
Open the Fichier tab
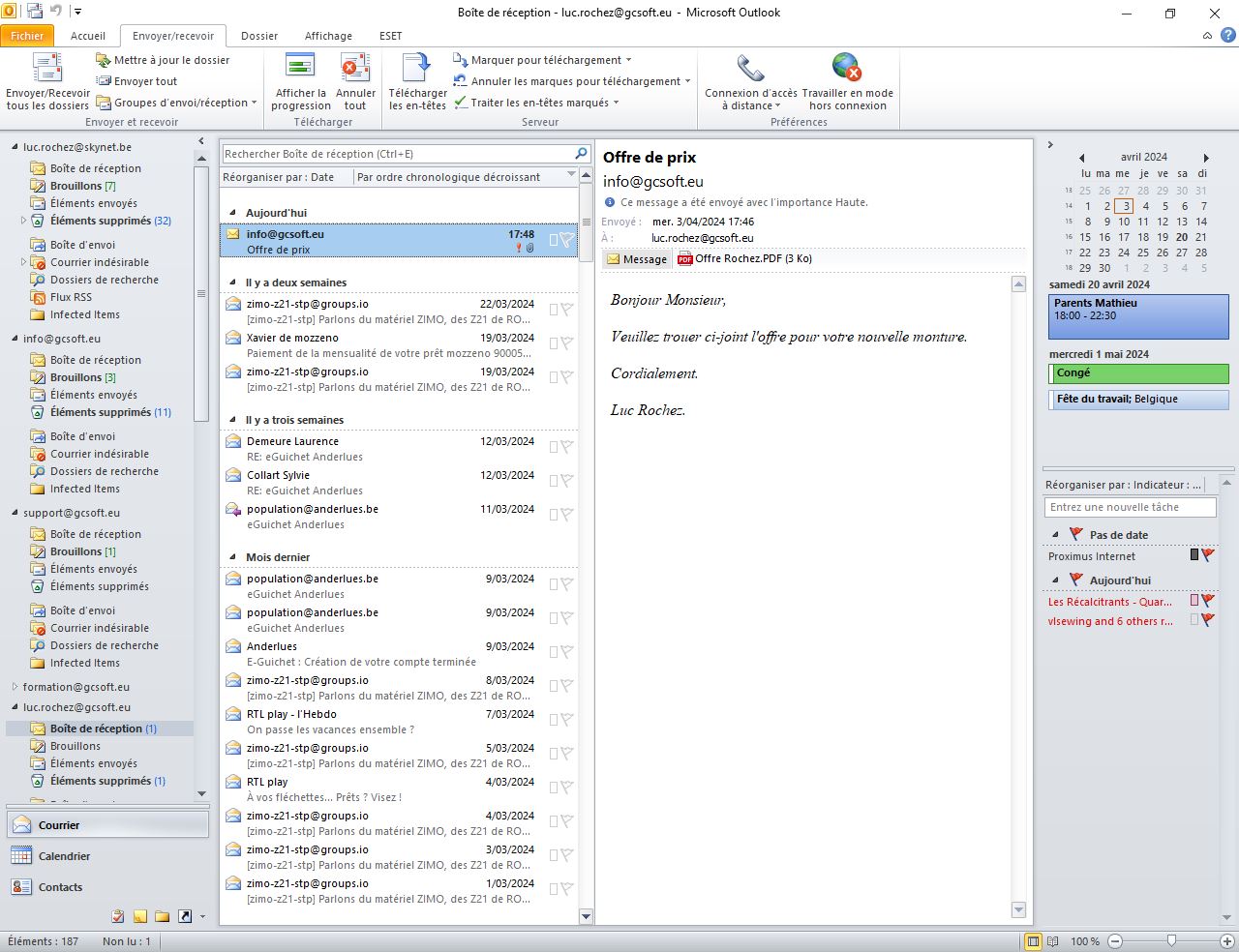(27, 36)
